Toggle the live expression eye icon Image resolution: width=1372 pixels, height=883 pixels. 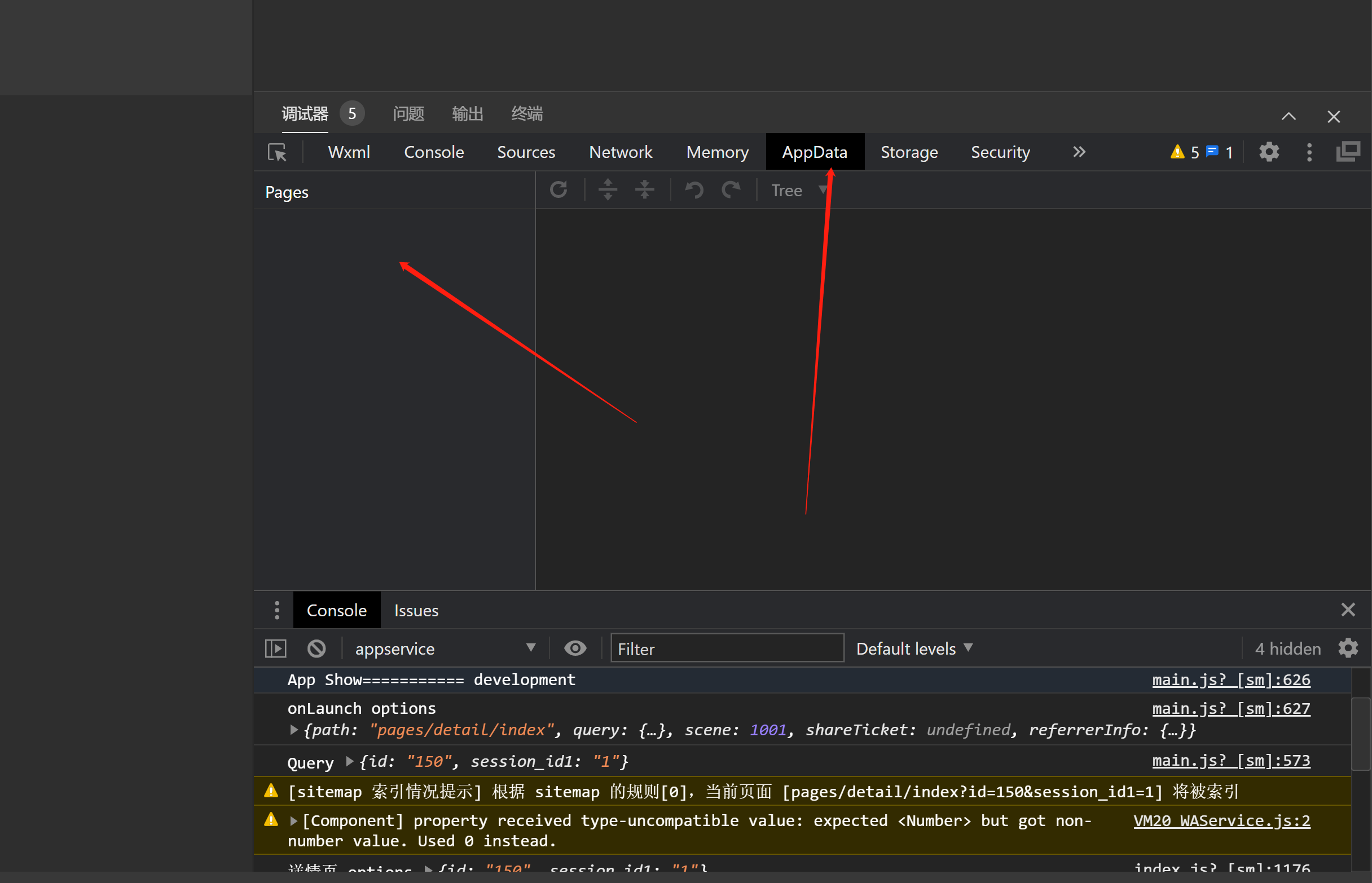click(x=575, y=648)
